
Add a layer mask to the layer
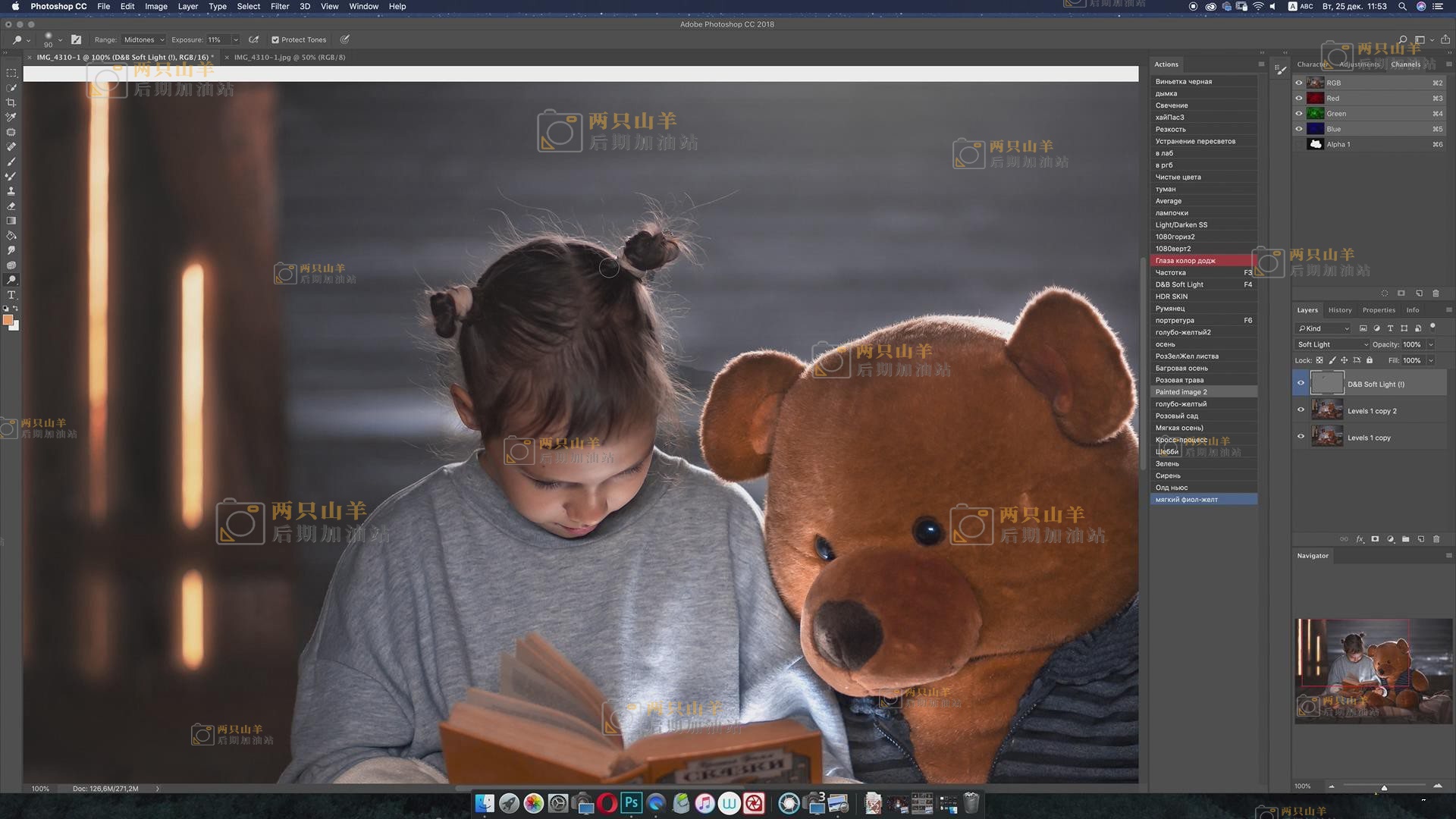[x=1375, y=539]
